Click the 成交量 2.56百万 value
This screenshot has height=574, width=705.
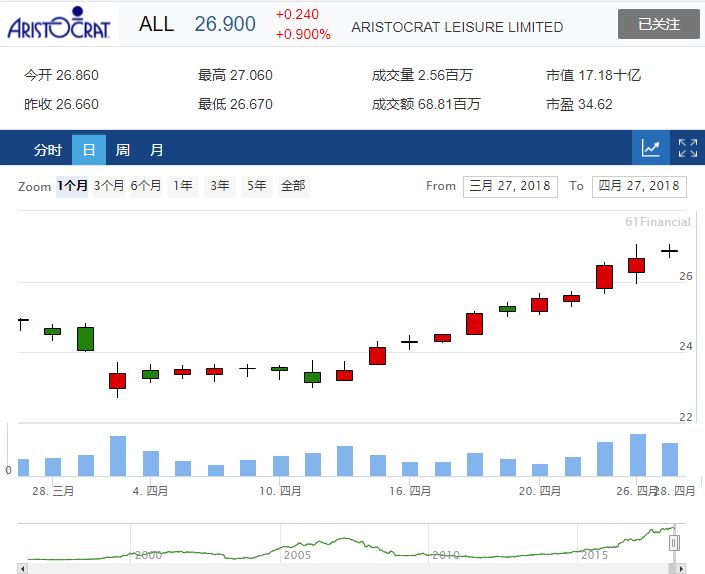(x=422, y=75)
